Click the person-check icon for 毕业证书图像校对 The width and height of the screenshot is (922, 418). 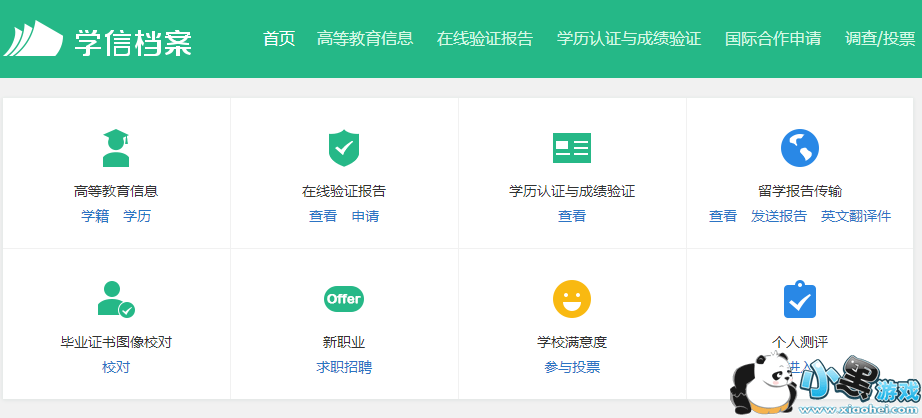116,299
